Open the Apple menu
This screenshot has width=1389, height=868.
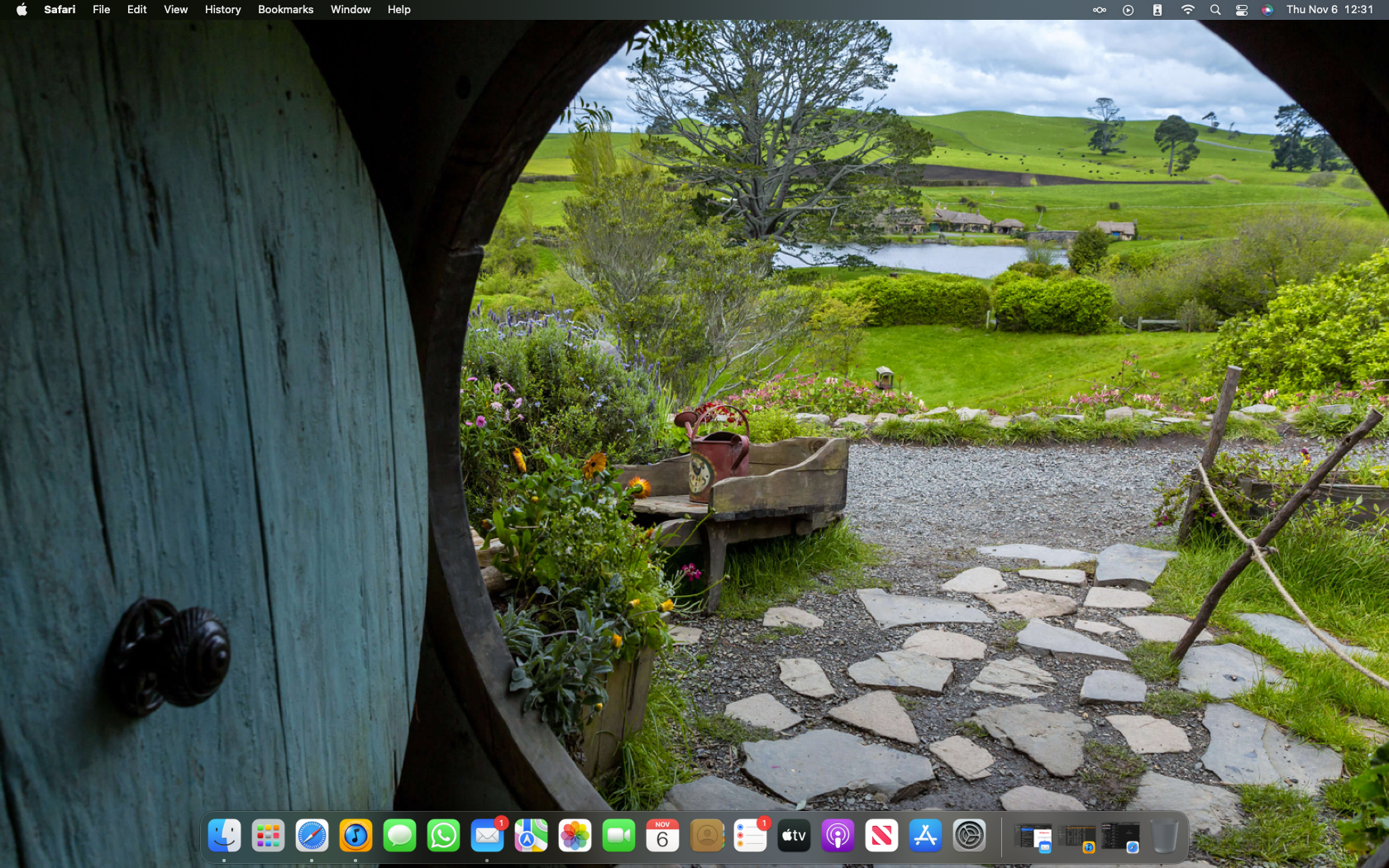(x=21, y=10)
